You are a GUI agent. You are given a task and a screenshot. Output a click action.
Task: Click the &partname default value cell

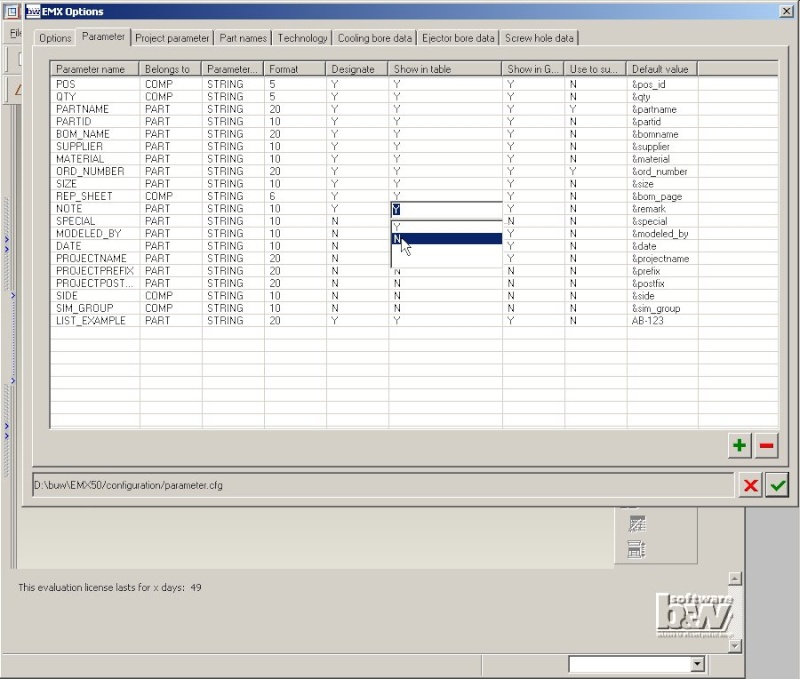click(x=662, y=109)
